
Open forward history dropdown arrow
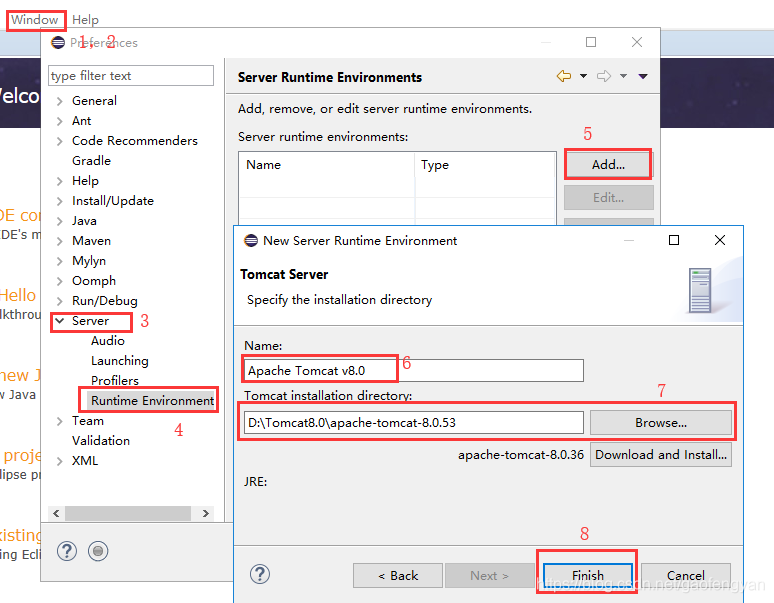[x=623, y=76]
